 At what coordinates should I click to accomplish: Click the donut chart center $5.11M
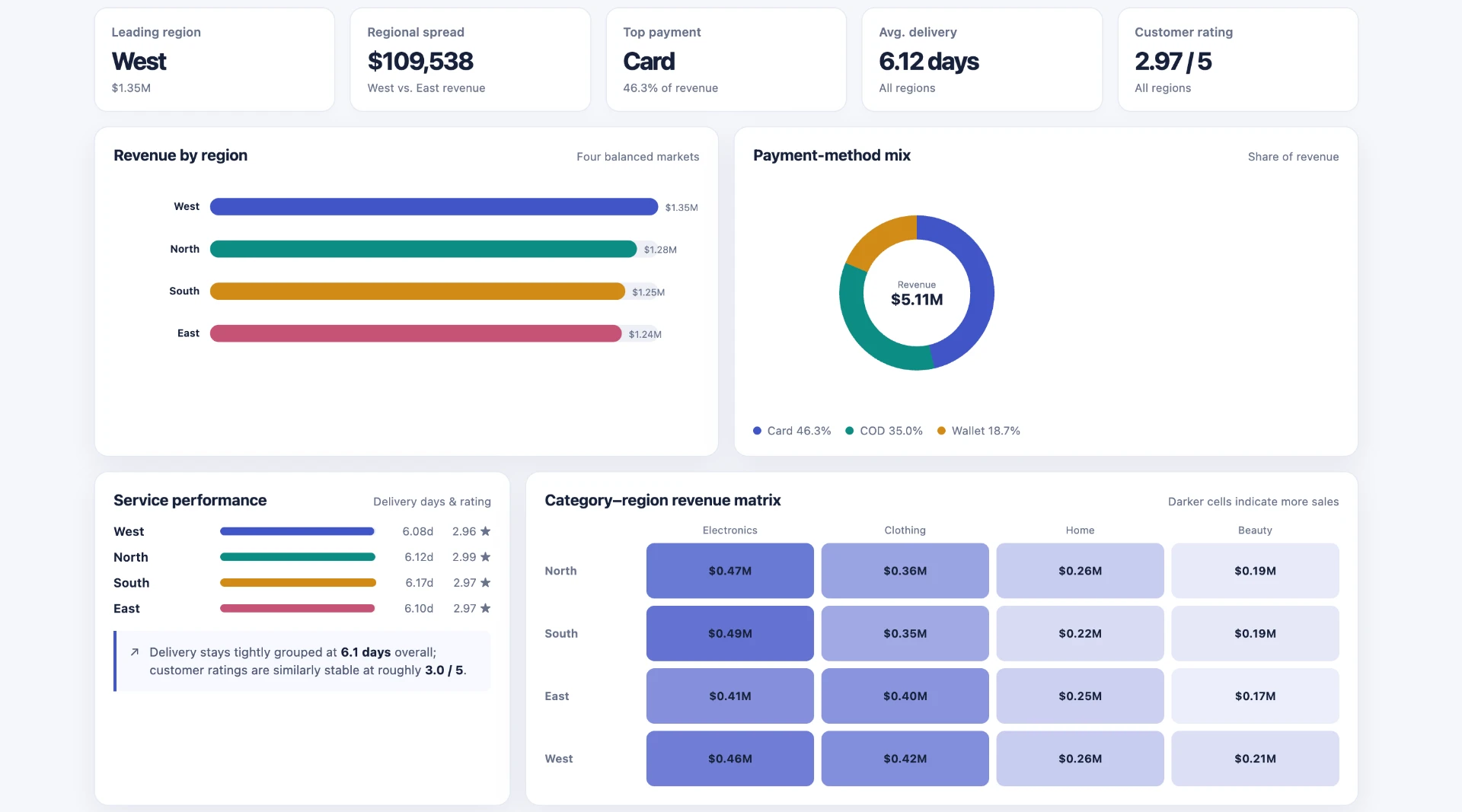click(917, 300)
